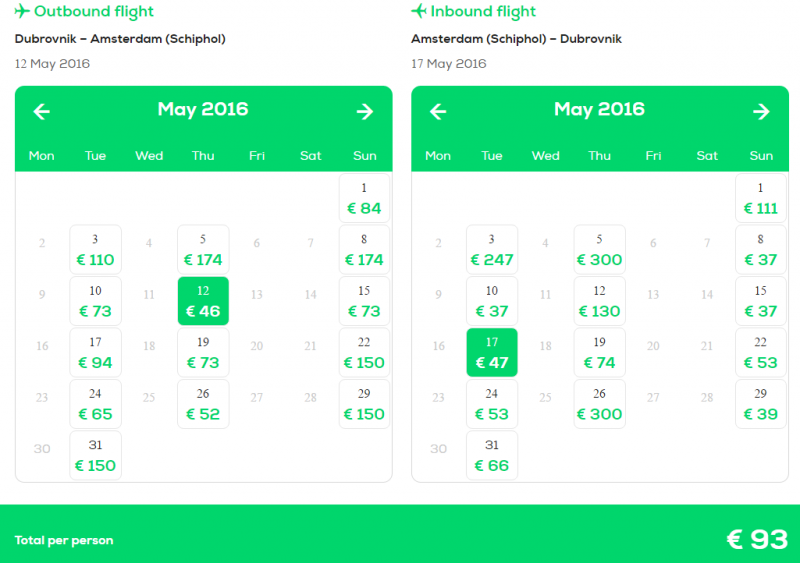This screenshot has height=563, width=800.
Task: Pick outbound 31 May fare of €150
Action: point(96,455)
